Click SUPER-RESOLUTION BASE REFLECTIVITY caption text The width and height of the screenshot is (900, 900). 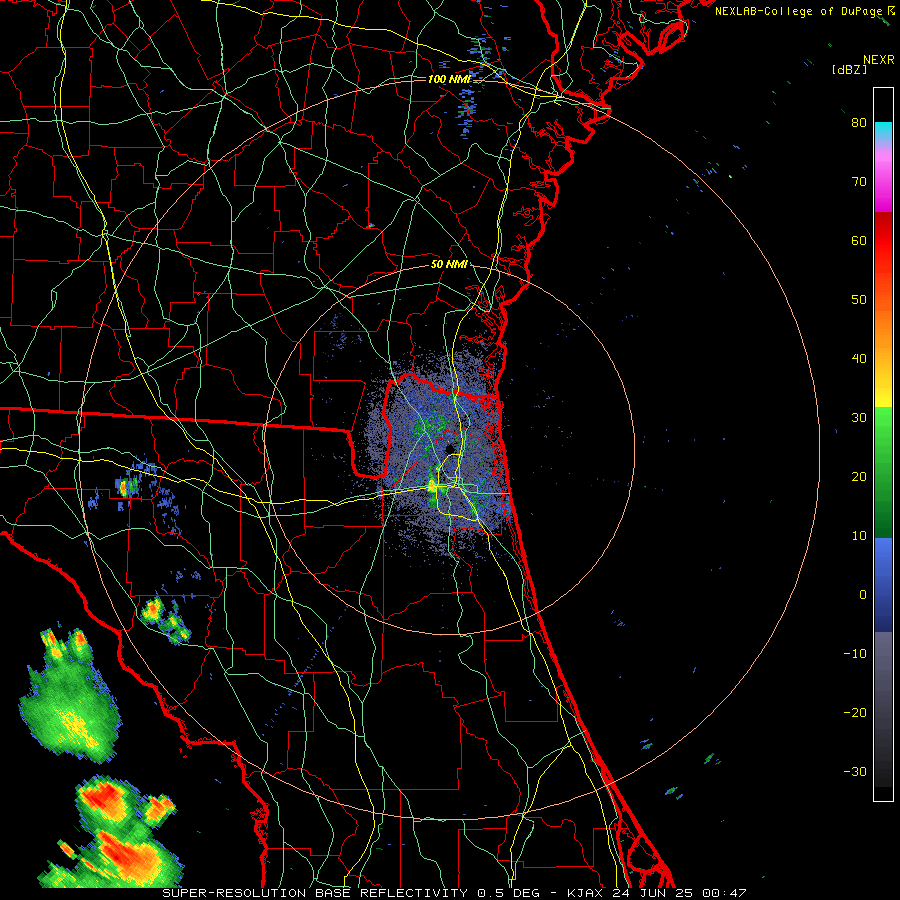pyautogui.click(x=317, y=893)
